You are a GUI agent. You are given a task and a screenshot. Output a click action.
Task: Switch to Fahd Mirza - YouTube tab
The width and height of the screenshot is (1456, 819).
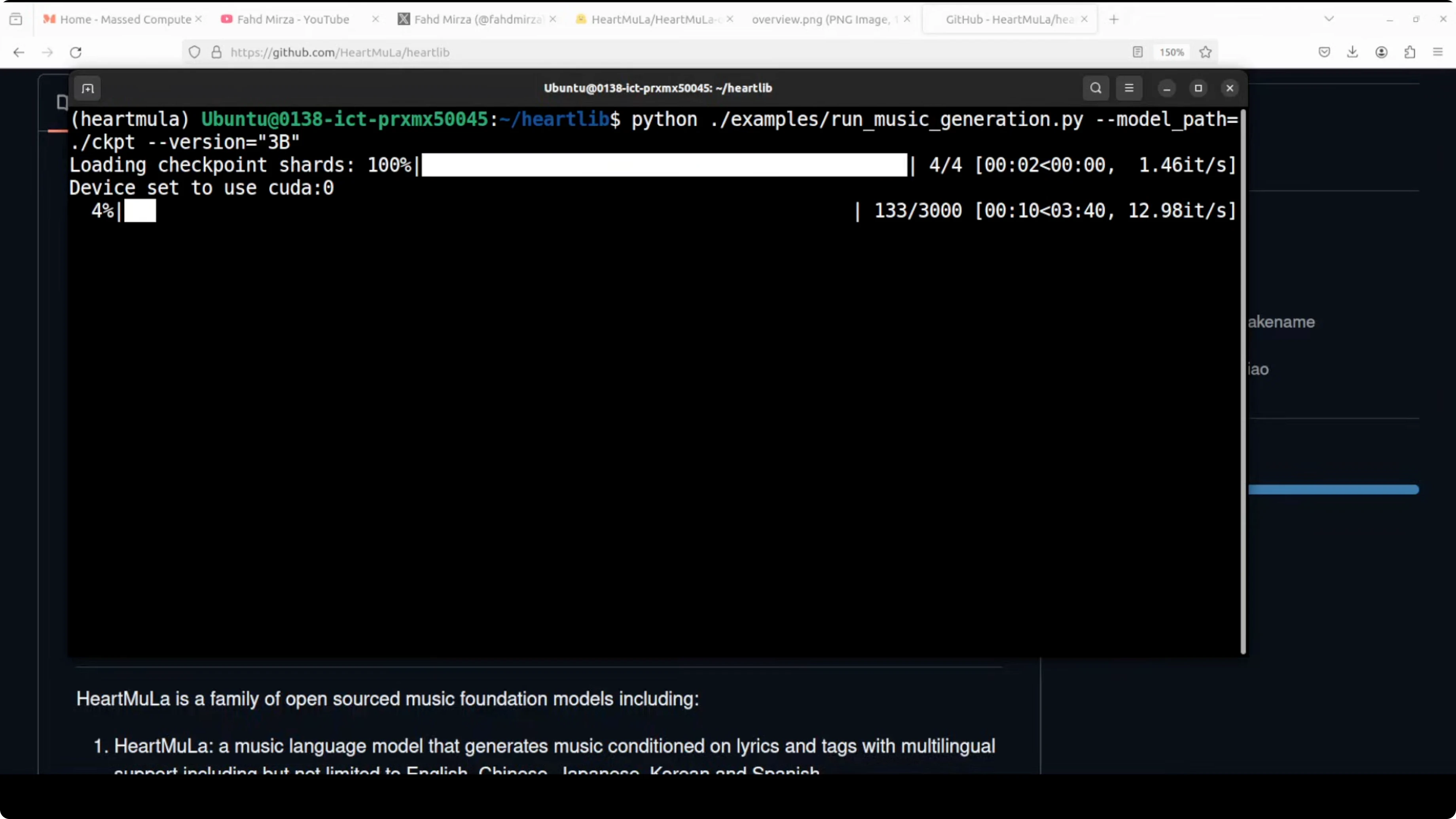pos(293,19)
